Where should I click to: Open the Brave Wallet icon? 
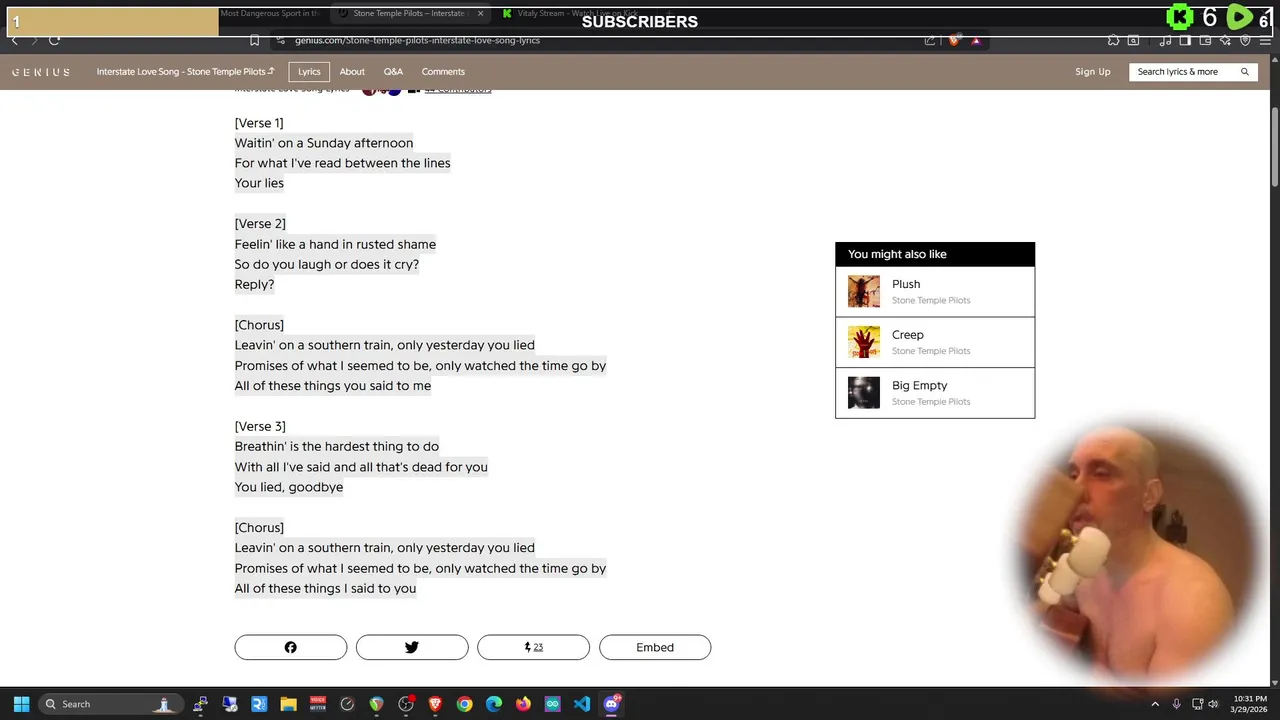1205,40
